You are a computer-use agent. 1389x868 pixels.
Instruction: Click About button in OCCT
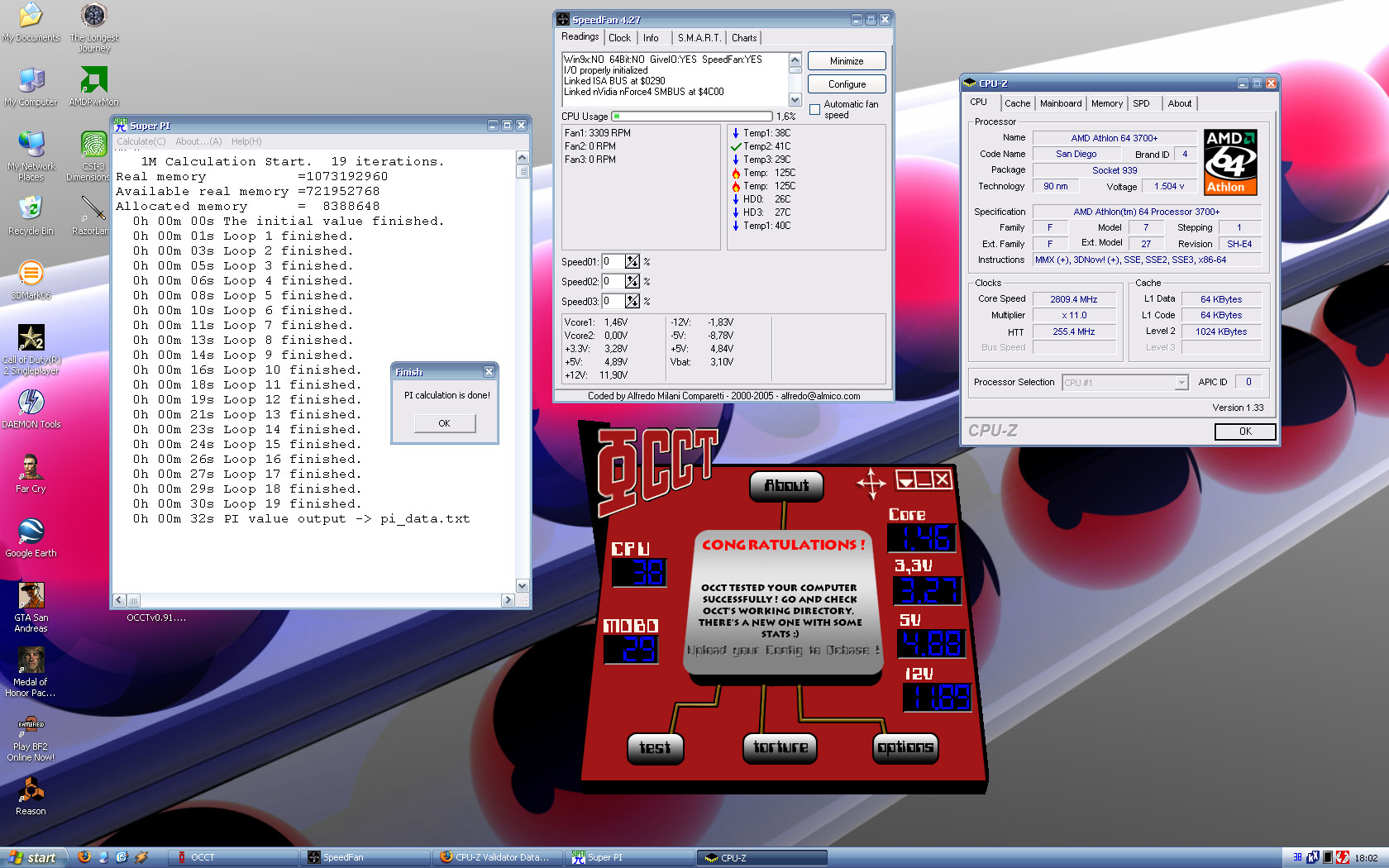786,485
